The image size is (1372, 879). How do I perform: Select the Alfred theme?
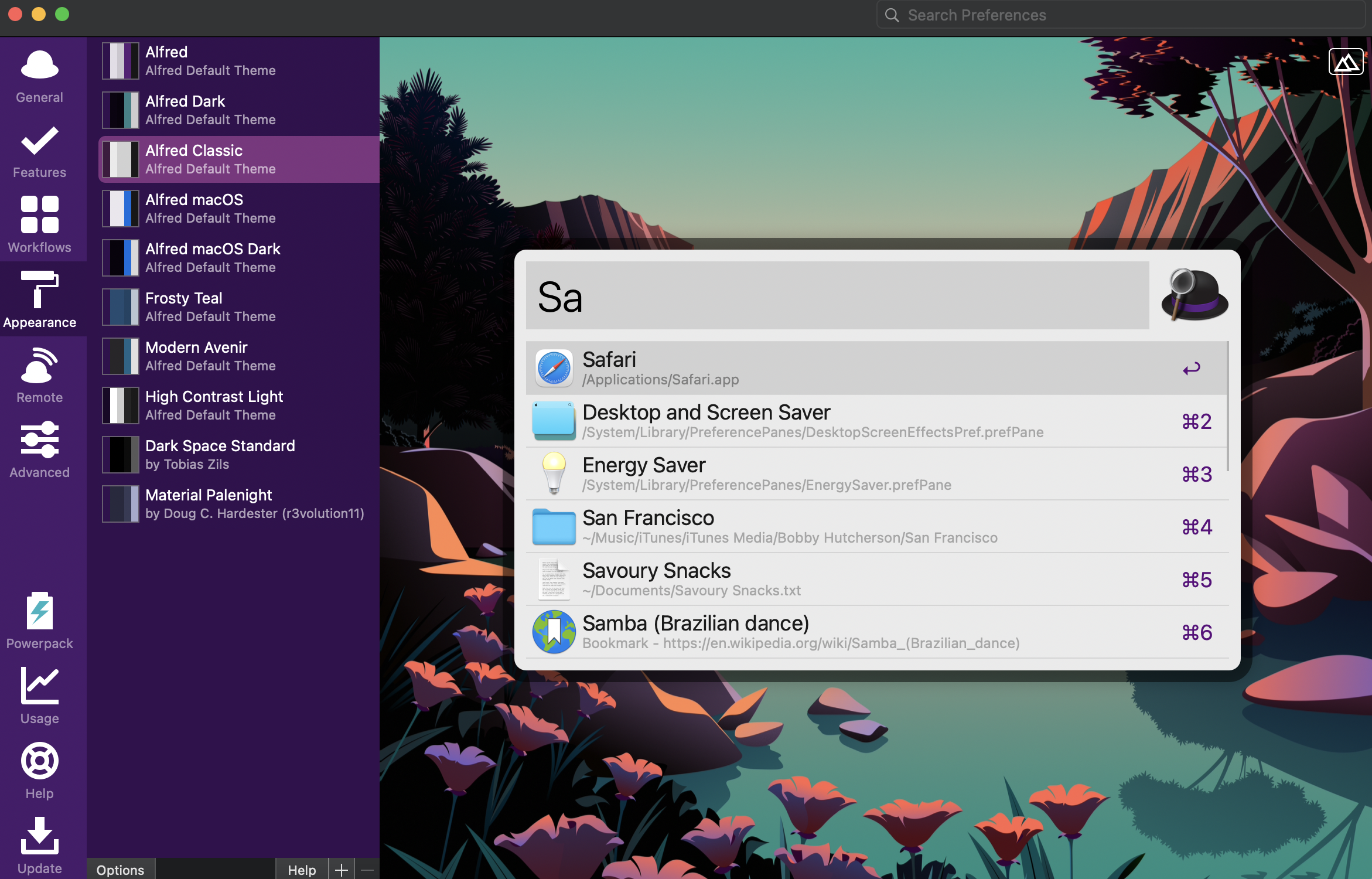(239, 61)
